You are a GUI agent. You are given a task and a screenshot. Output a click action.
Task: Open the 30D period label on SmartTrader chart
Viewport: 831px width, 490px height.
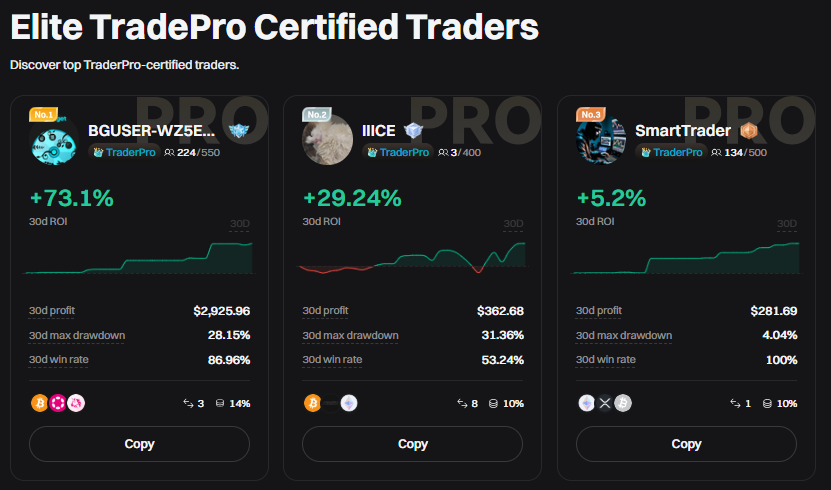tap(787, 224)
